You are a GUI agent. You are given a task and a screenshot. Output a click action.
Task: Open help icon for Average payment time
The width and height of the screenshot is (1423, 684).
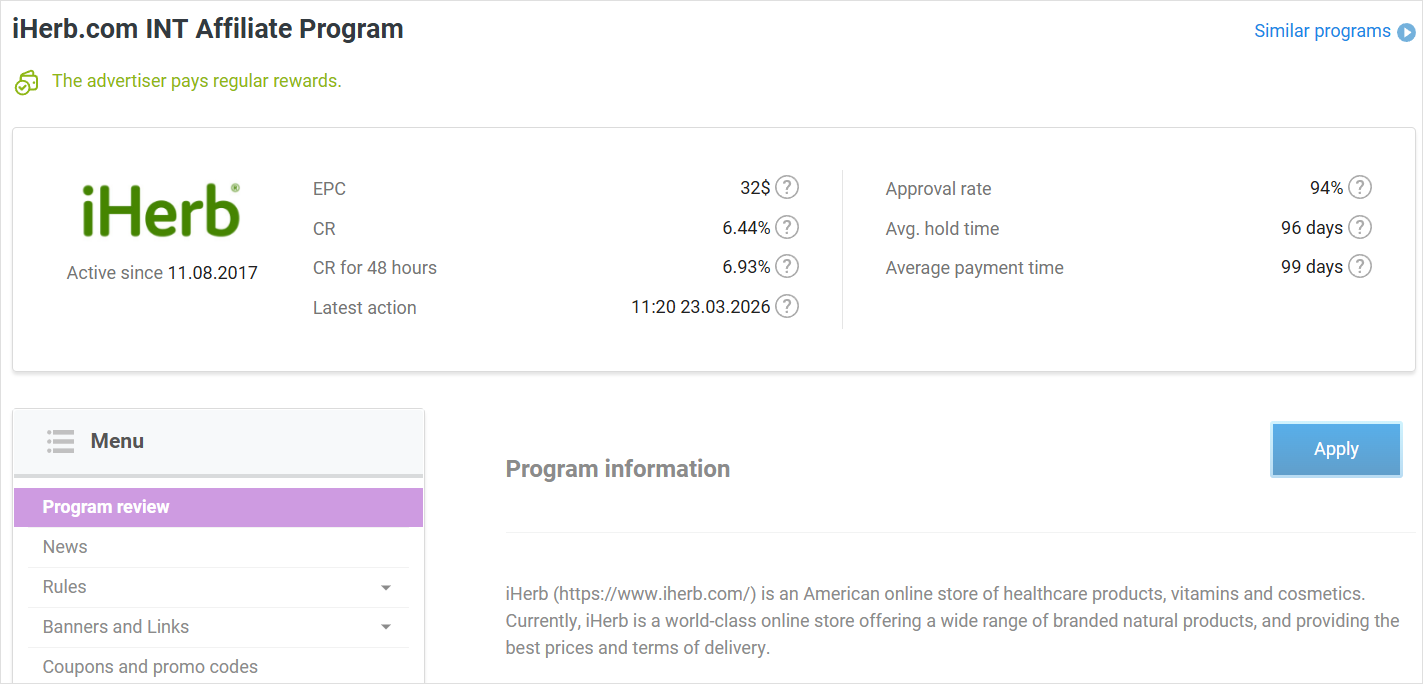pos(1359,267)
